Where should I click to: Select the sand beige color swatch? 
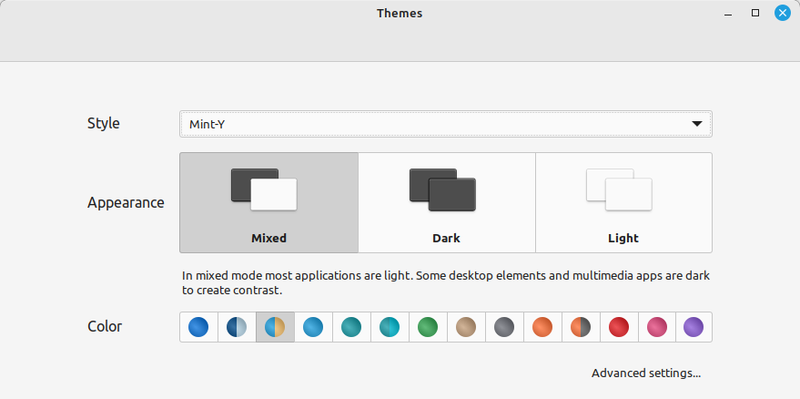click(466, 327)
